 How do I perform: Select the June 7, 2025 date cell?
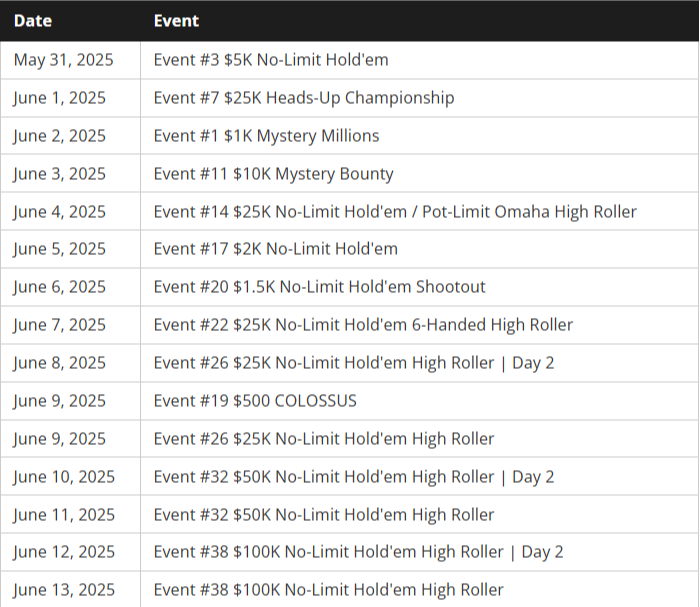point(59,325)
